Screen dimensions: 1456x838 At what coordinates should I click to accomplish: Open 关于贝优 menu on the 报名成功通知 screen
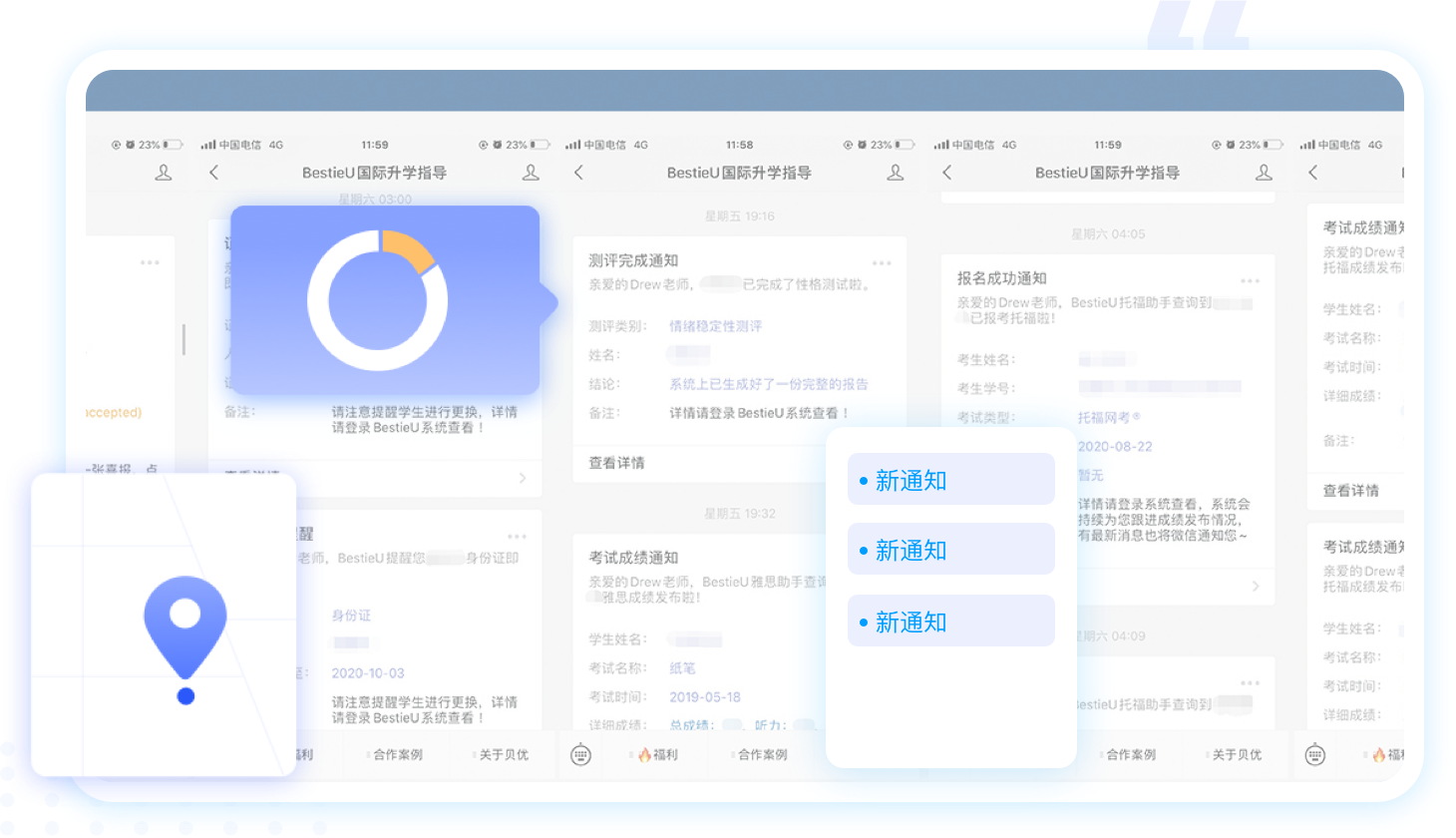point(1235,755)
